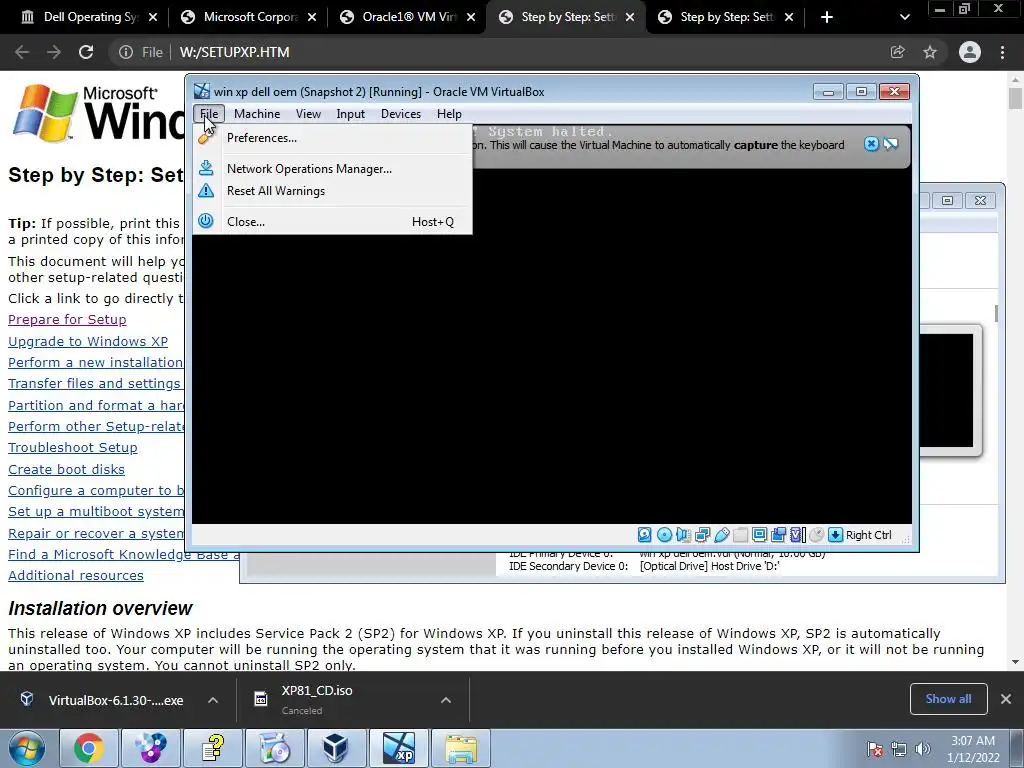Open the Upgrade to Windows XP link
The height and width of the screenshot is (768, 1024).
tap(88, 341)
